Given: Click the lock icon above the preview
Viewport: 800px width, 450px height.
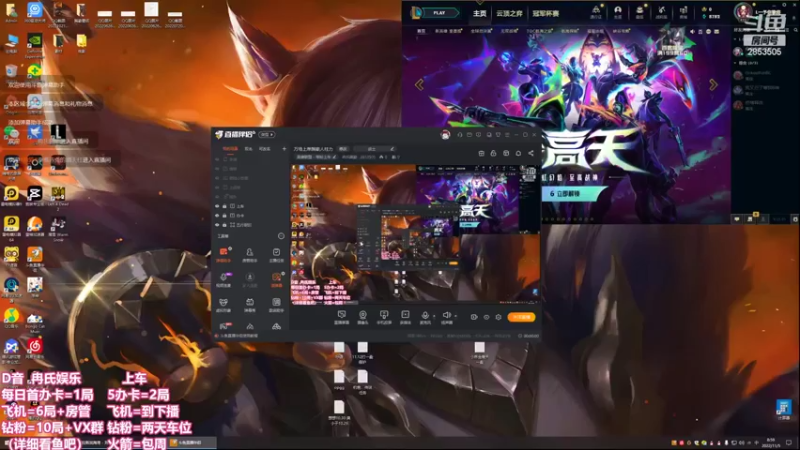Looking at the screenshot, I should [493, 153].
